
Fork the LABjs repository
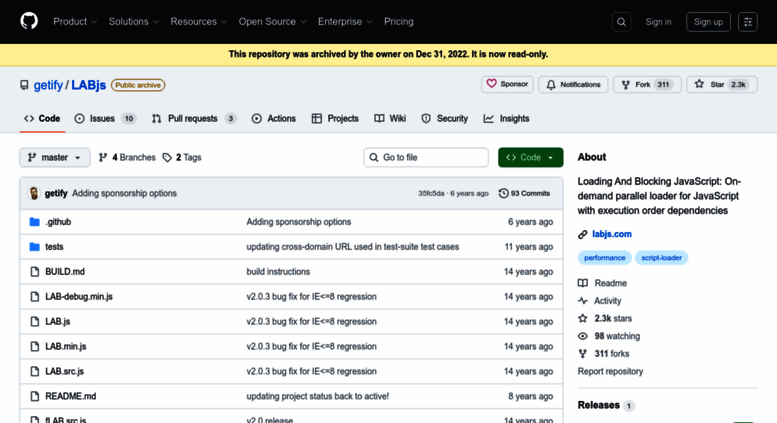tap(647, 84)
